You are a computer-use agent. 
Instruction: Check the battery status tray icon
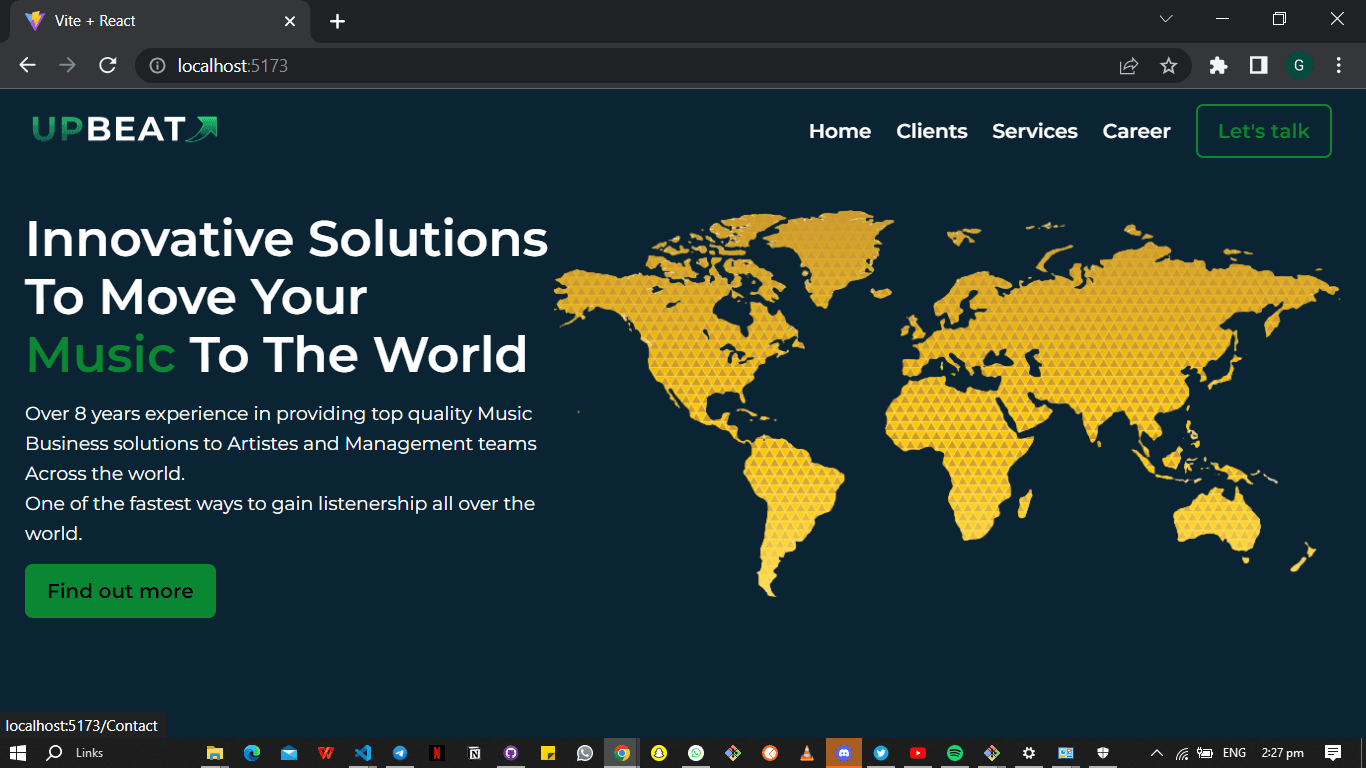point(1205,753)
